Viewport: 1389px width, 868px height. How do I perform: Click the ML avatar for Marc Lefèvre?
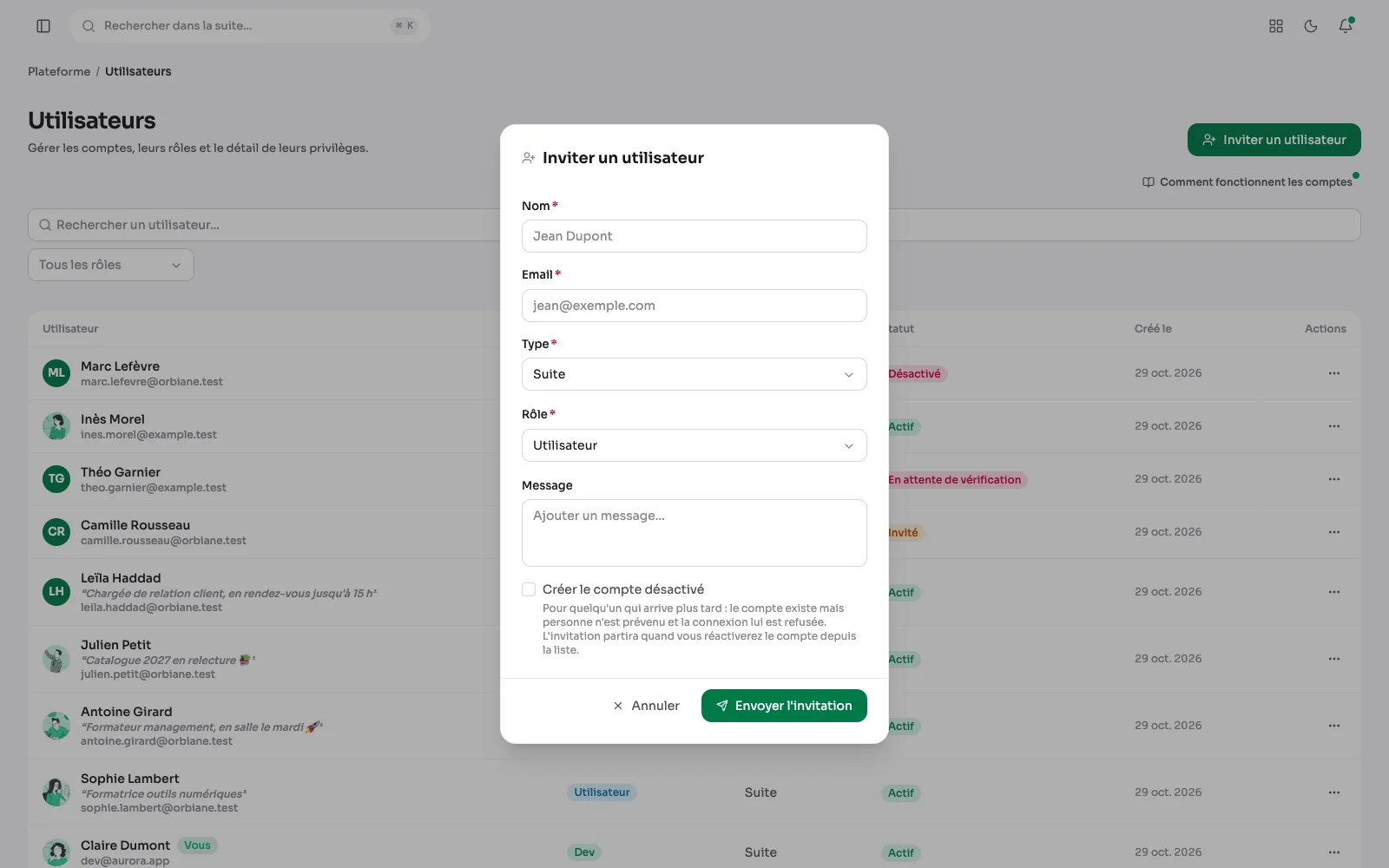56,373
